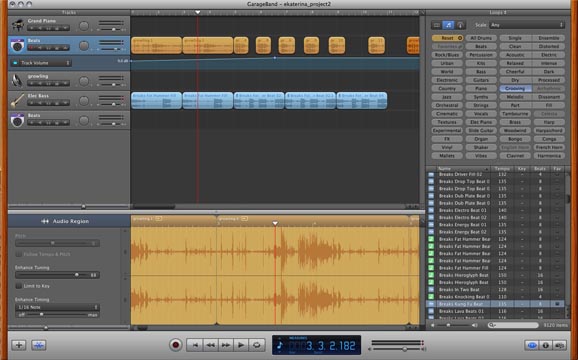Open the Scale dropdown set to Any

(527, 25)
